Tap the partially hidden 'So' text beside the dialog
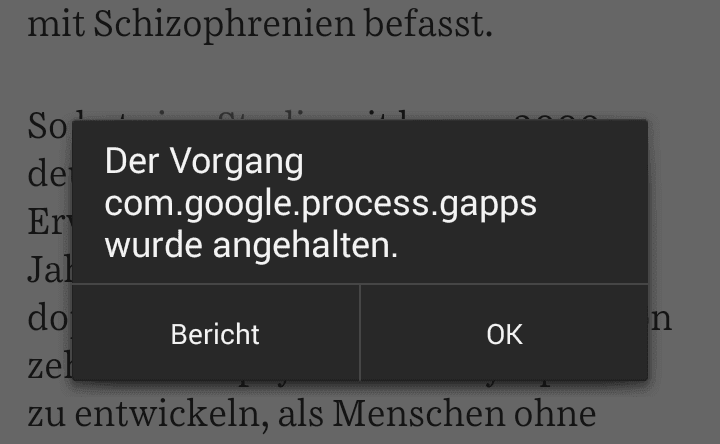 coord(50,125)
